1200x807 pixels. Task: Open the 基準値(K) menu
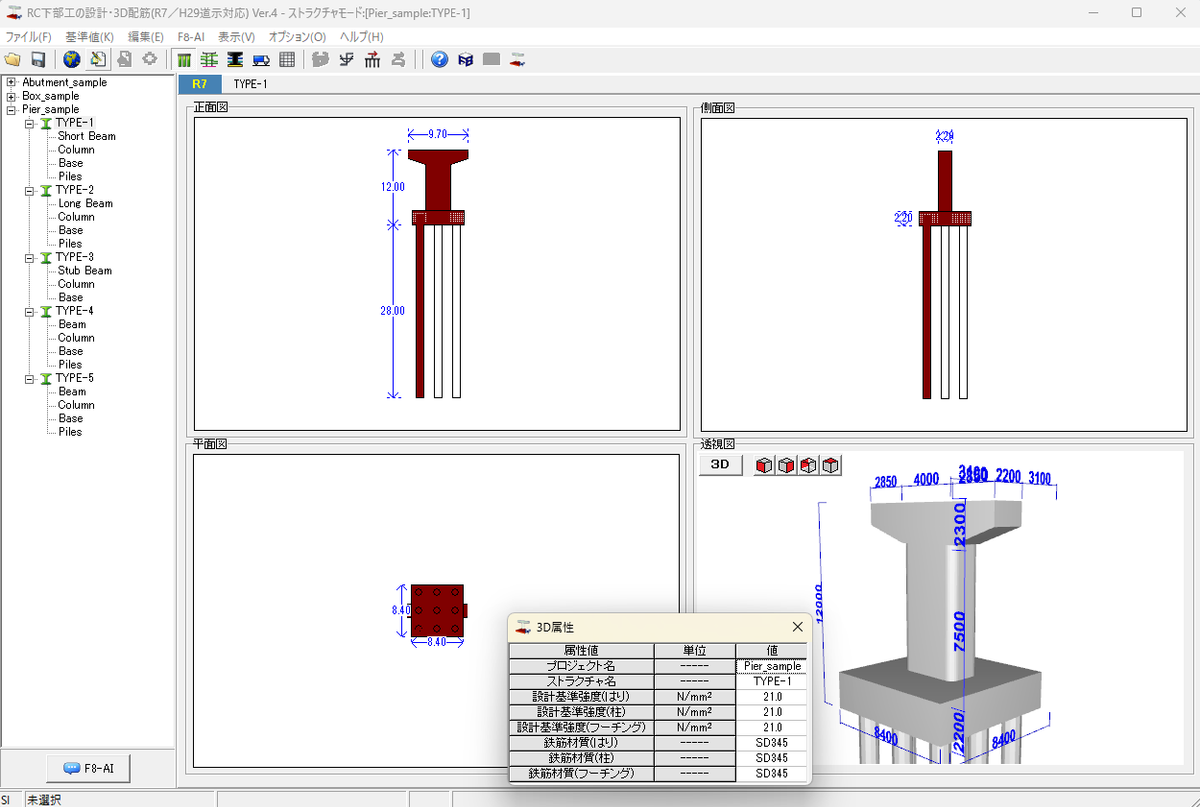pyautogui.click(x=89, y=37)
